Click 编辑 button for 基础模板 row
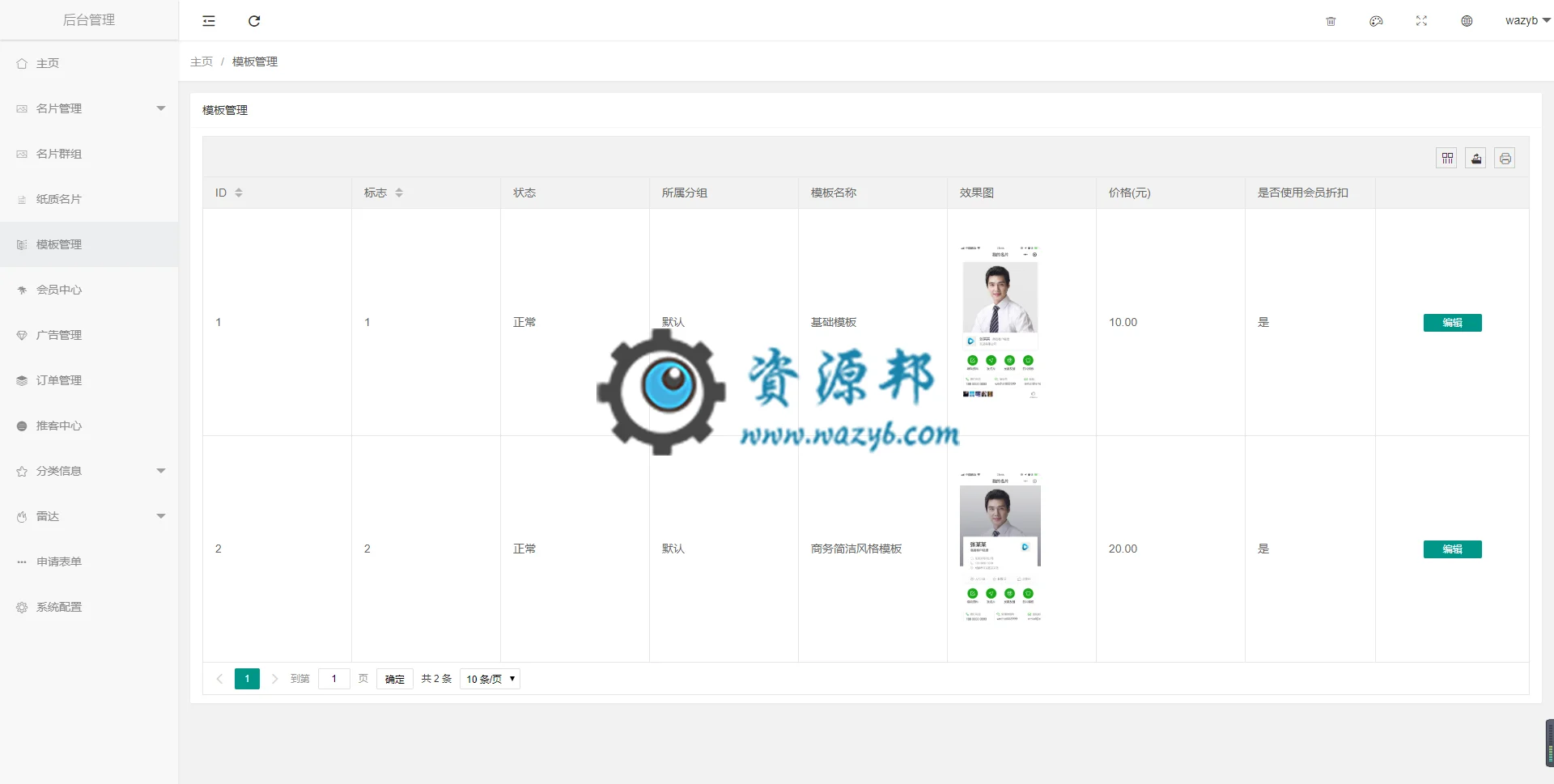This screenshot has width=1554, height=784. tap(1453, 323)
